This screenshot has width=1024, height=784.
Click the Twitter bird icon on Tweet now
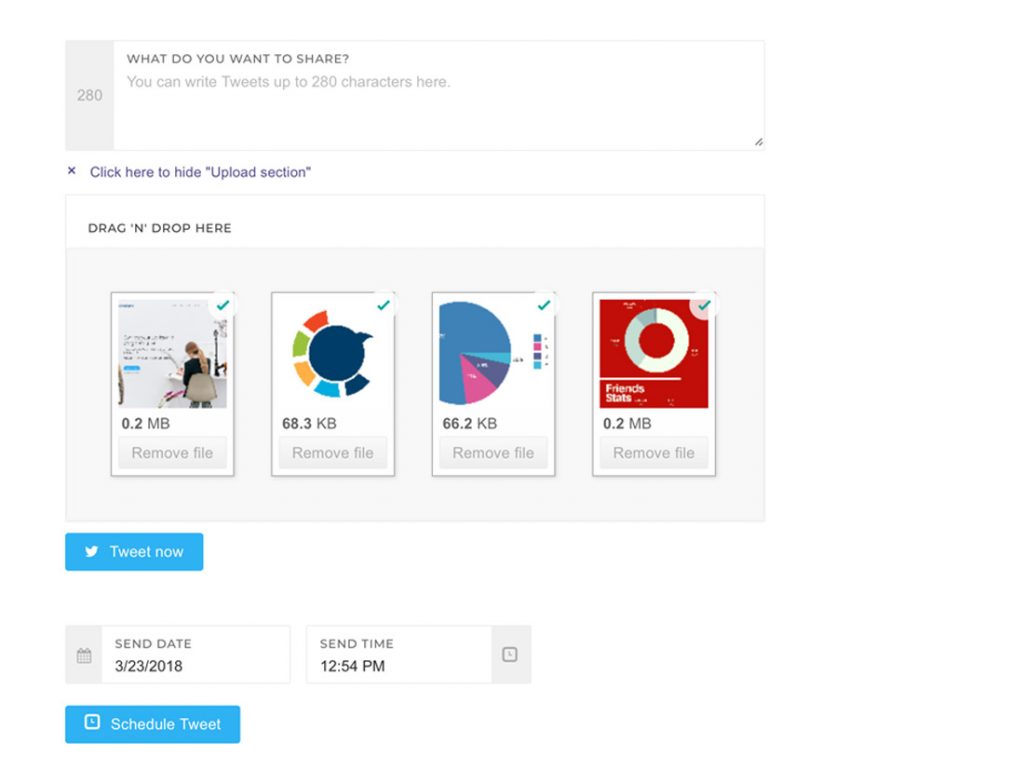[92, 551]
